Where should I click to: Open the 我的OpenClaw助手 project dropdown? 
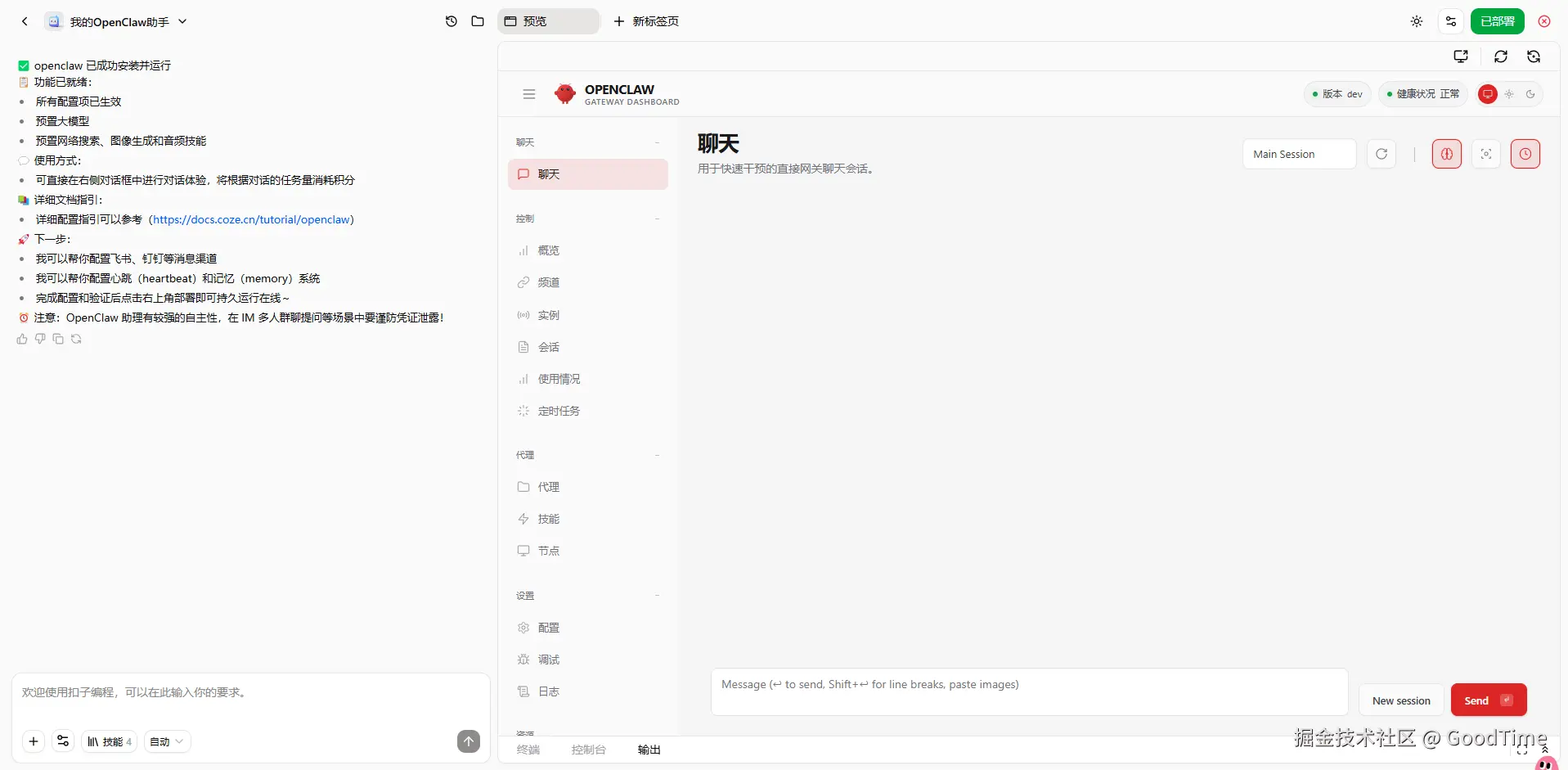116,21
